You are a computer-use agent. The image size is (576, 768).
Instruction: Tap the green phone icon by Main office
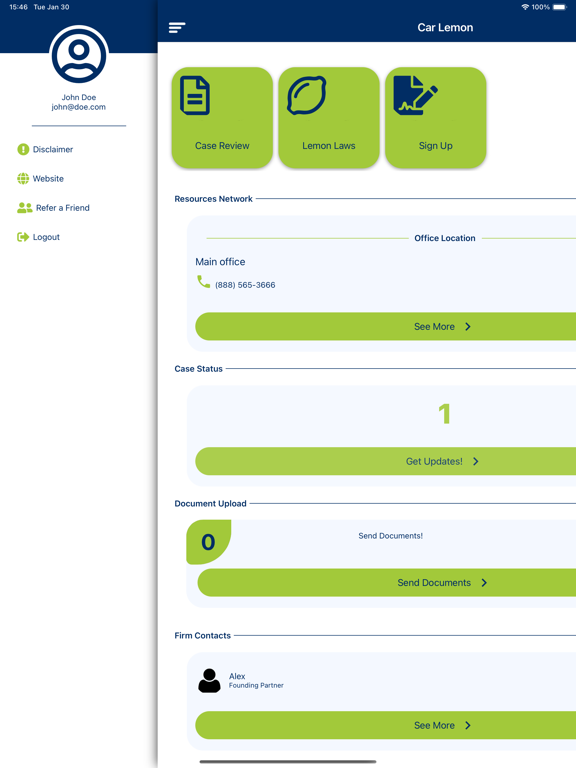tap(203, 282)
